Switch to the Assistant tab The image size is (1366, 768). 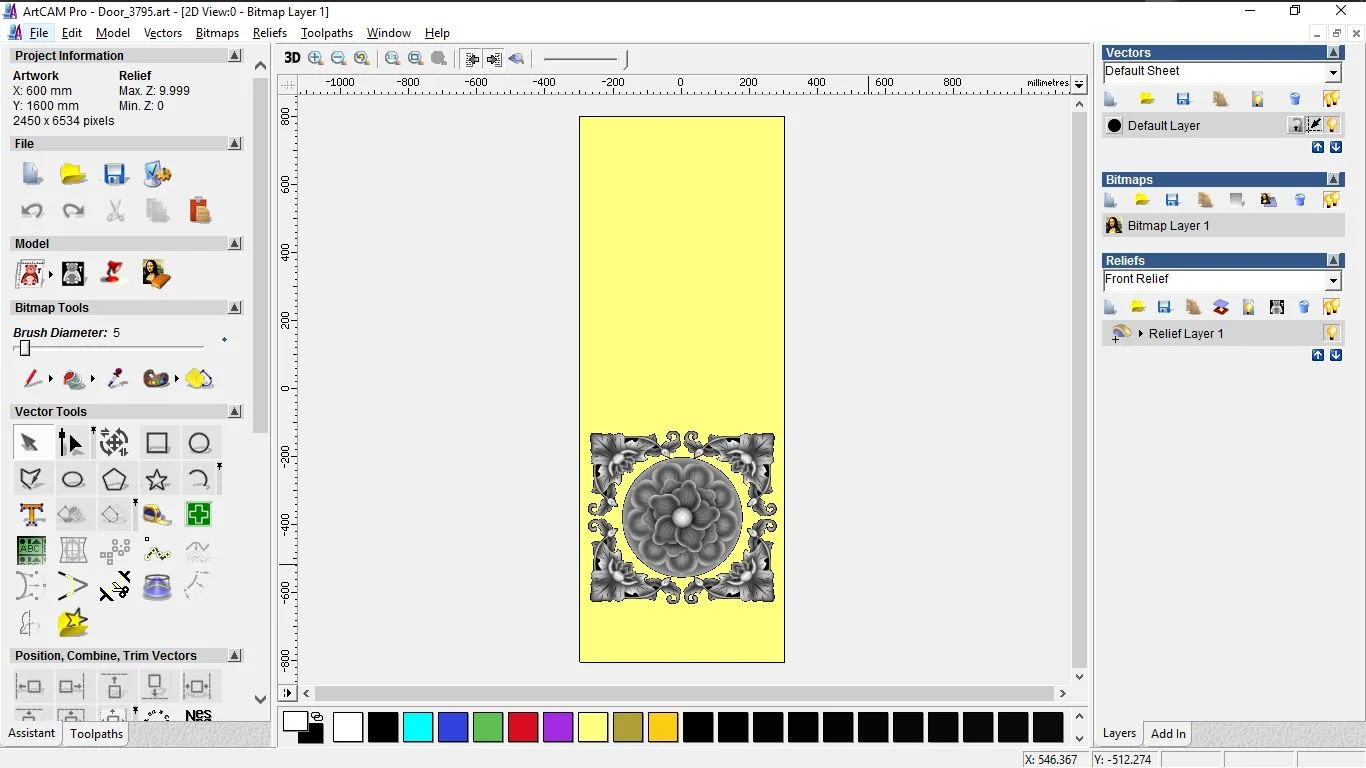click(32, 734)
